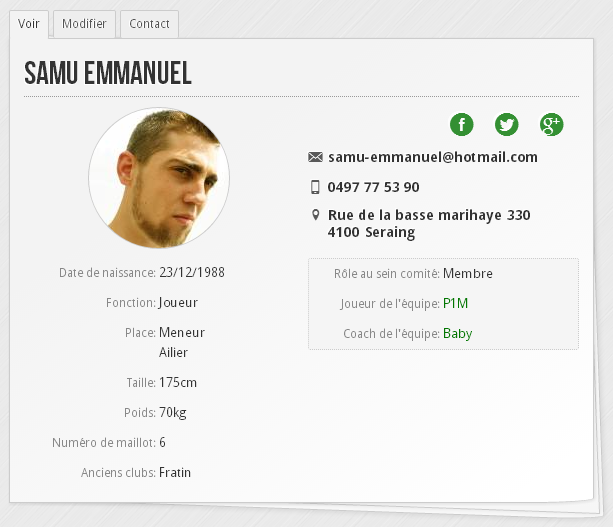Open the Modifier tab
Screen dimensions: 613x527
[x=84, y=24]
